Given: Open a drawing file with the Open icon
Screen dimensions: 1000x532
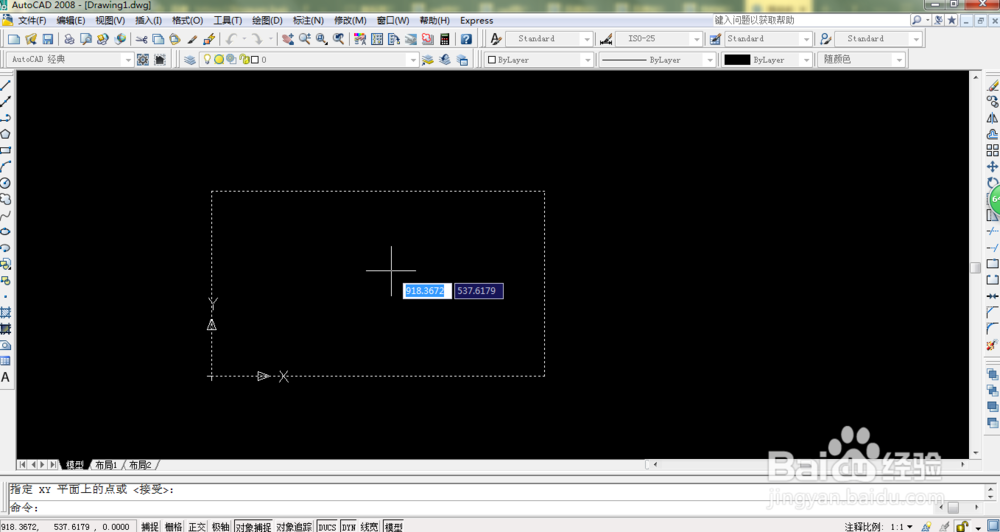Looking at the screenshot, I should [x=31, y=39].
